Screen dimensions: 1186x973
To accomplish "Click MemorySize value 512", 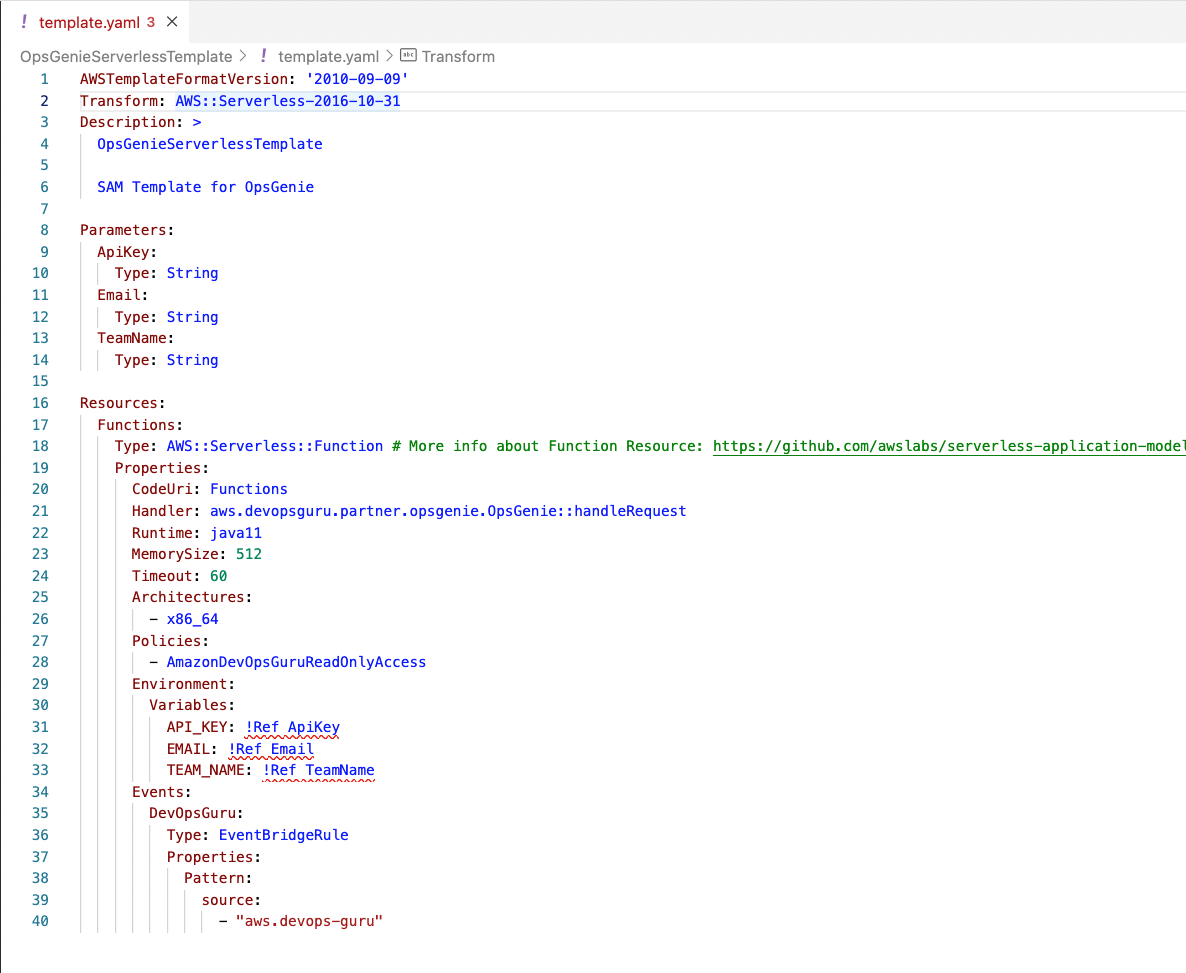I will (249, 555).
